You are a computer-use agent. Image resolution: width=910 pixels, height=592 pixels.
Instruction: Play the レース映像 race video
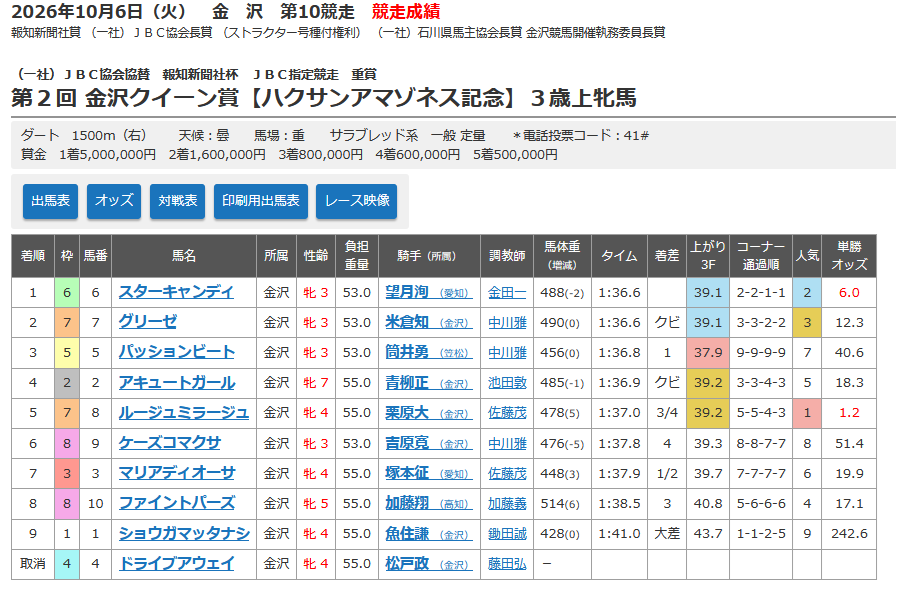pyautogui.click(x=356, y=201)
